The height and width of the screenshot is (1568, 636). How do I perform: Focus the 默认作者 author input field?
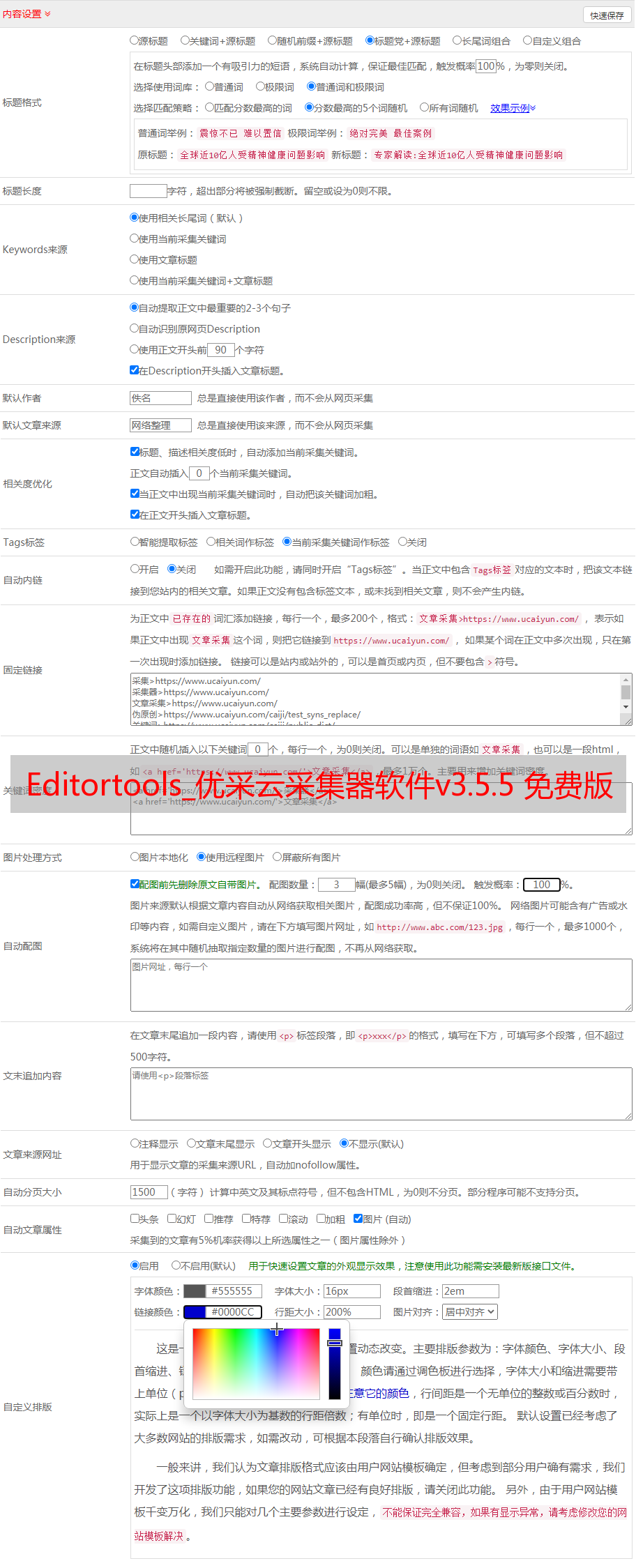(x=160, y=398)
